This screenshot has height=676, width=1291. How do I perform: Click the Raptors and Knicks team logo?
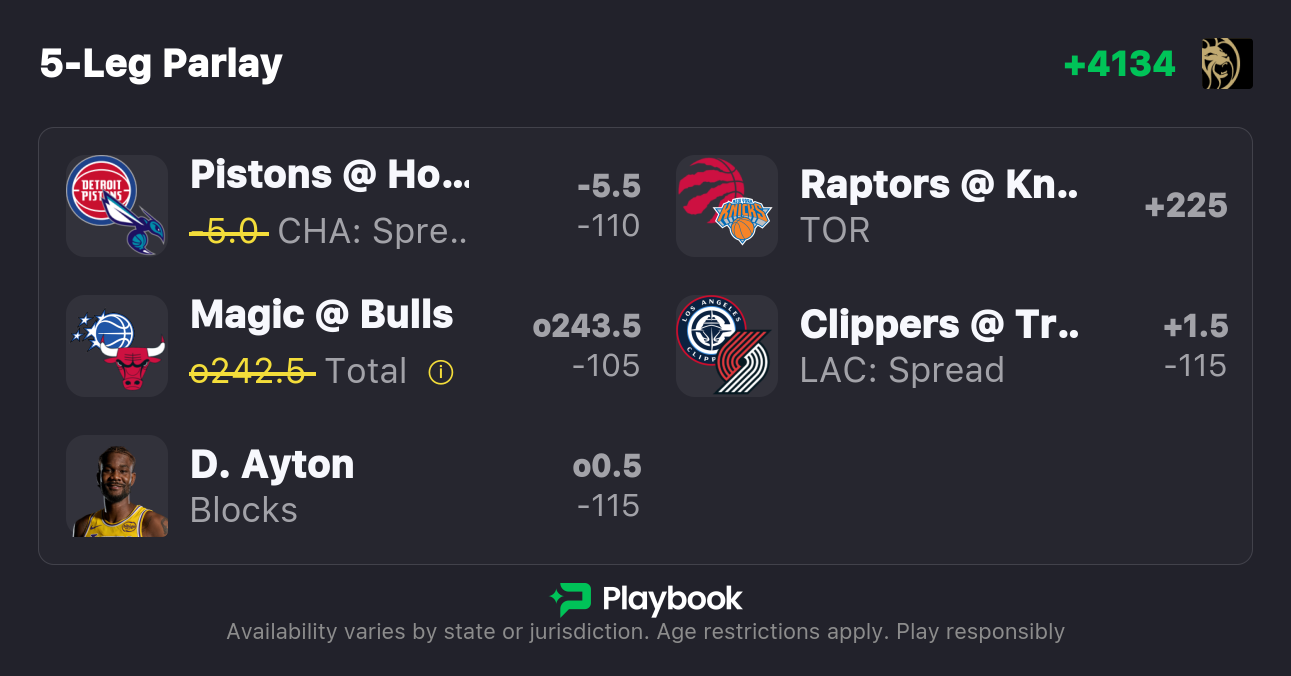(726, 206)
